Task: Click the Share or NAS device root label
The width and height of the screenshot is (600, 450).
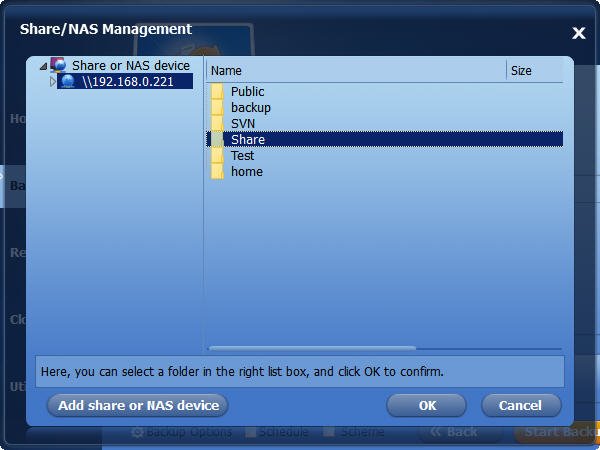Action: pyautogui.click(x=131, y=65)
